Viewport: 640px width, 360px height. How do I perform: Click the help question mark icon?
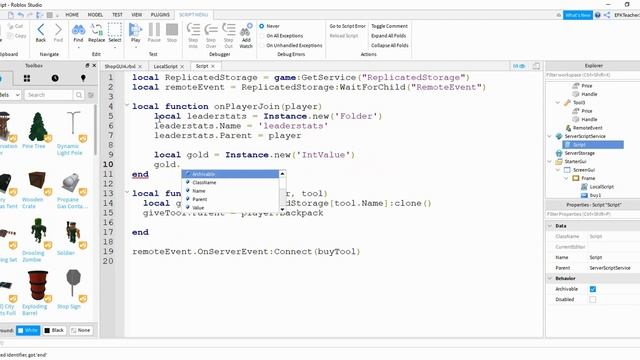[598, 15]
